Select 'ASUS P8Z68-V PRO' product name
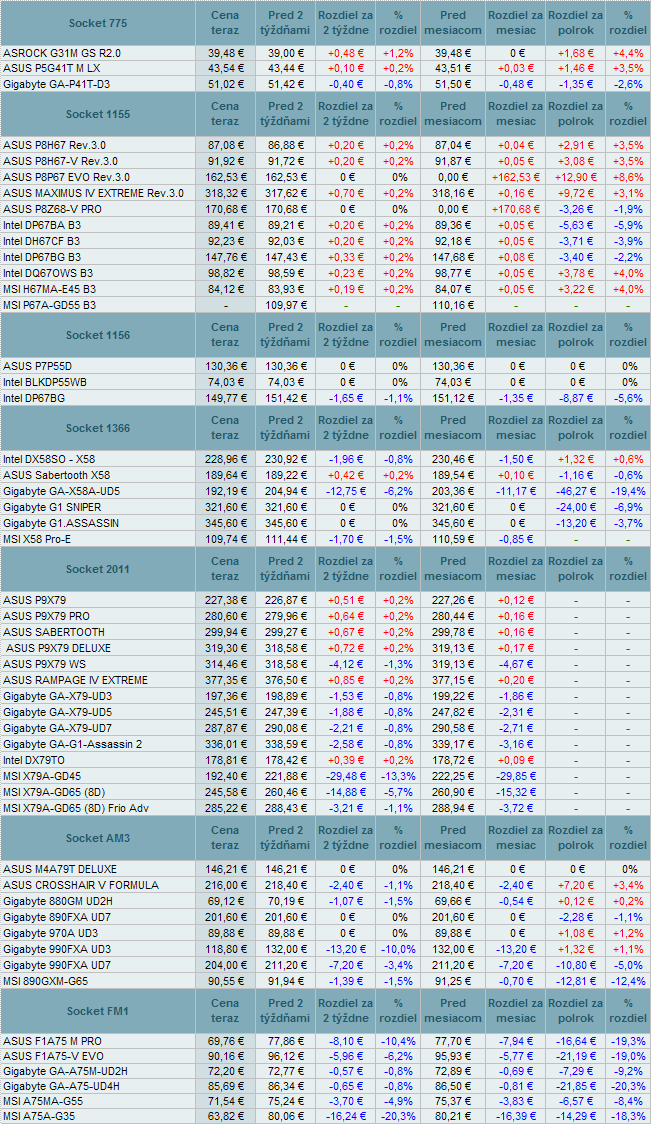Screen dimensions: 651x1124 point(51,209)
